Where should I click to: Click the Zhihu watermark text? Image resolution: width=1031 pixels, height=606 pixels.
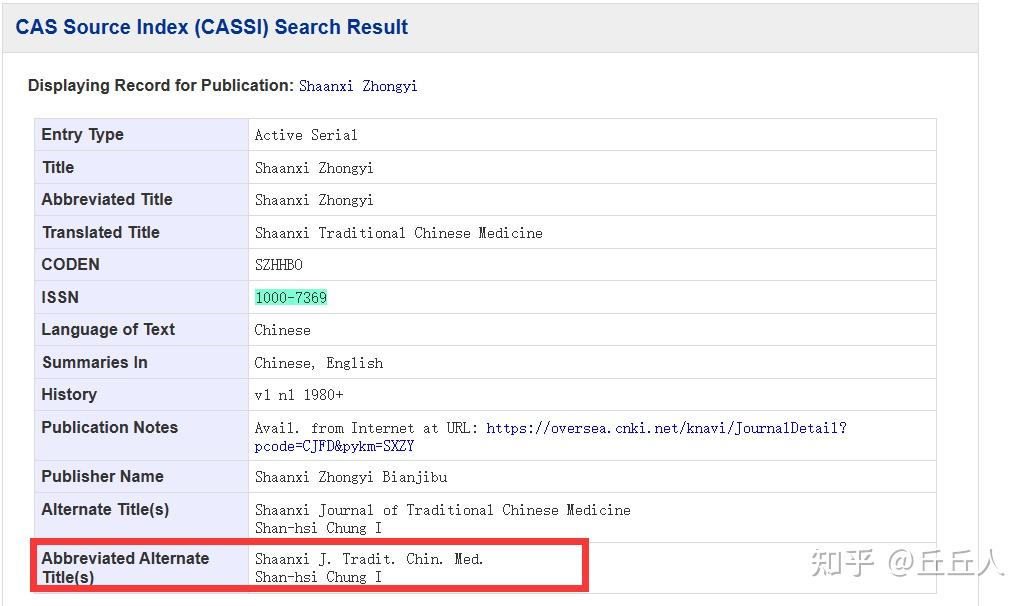pos(905,562)
